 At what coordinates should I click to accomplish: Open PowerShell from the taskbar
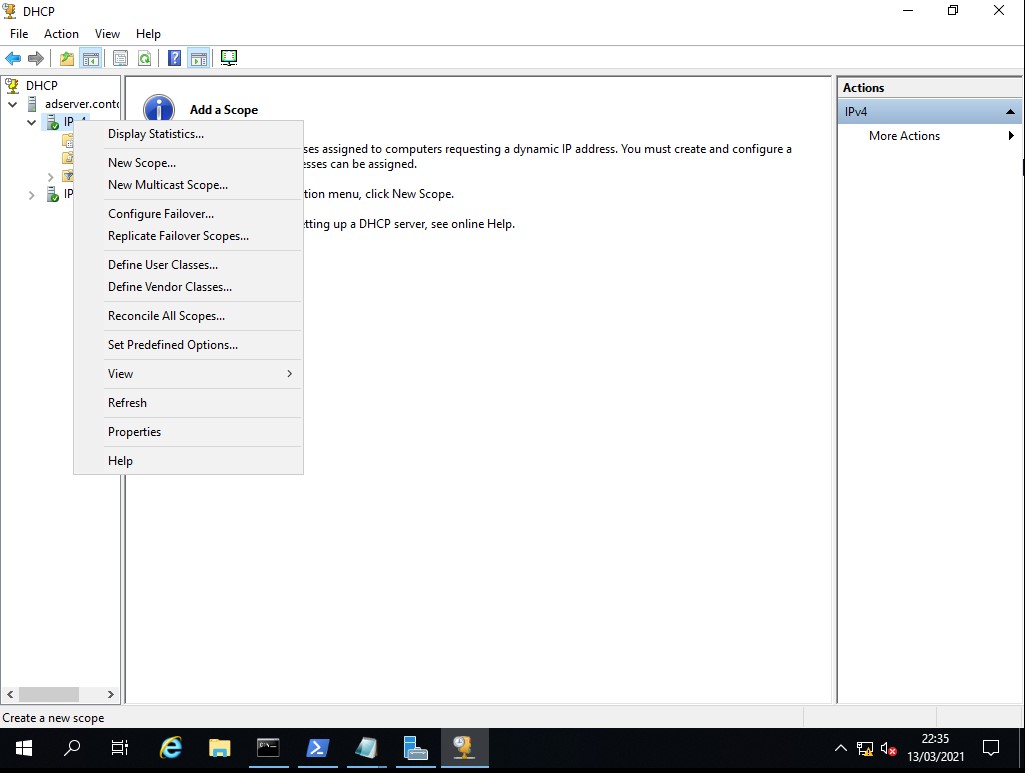pos(317,748)
